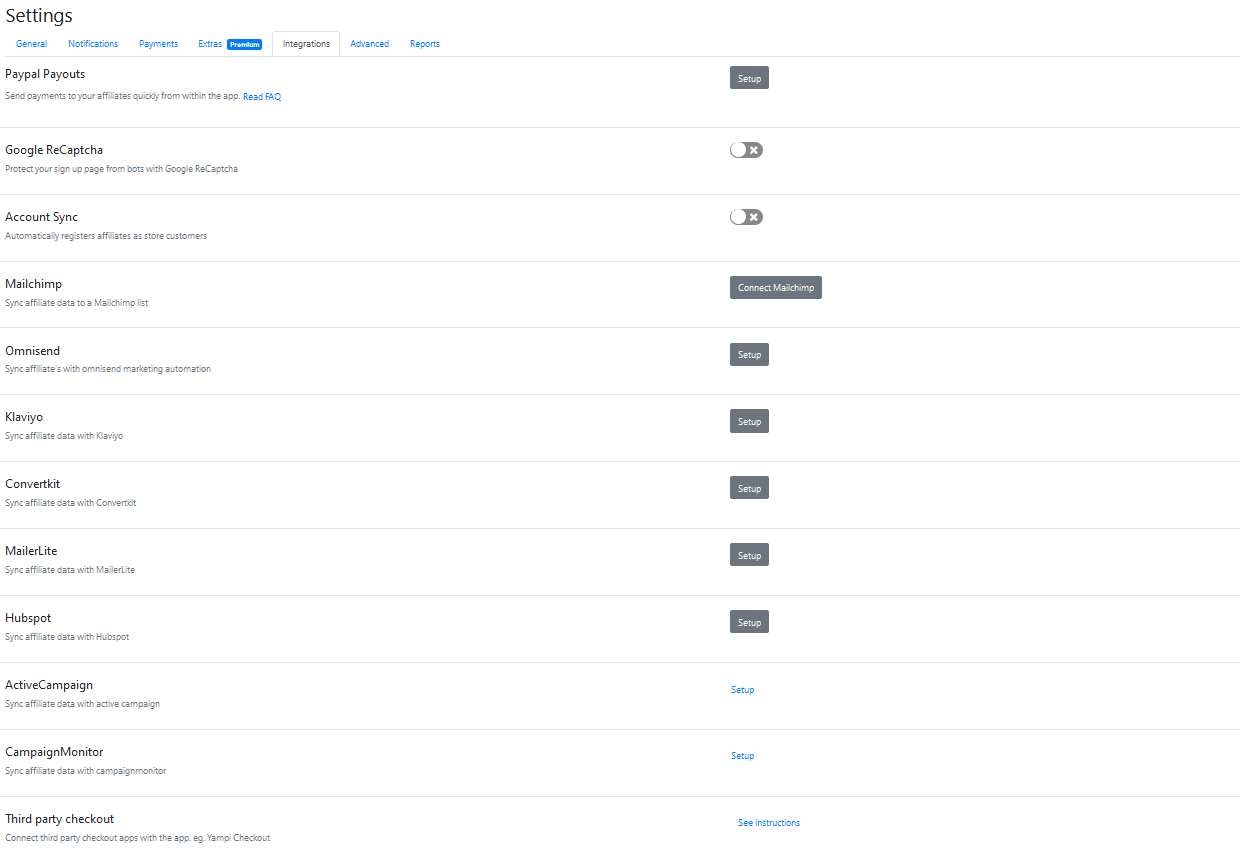
Task: Click 'Sync affiliate data with Convertkit' text
Action: [70, 503]
